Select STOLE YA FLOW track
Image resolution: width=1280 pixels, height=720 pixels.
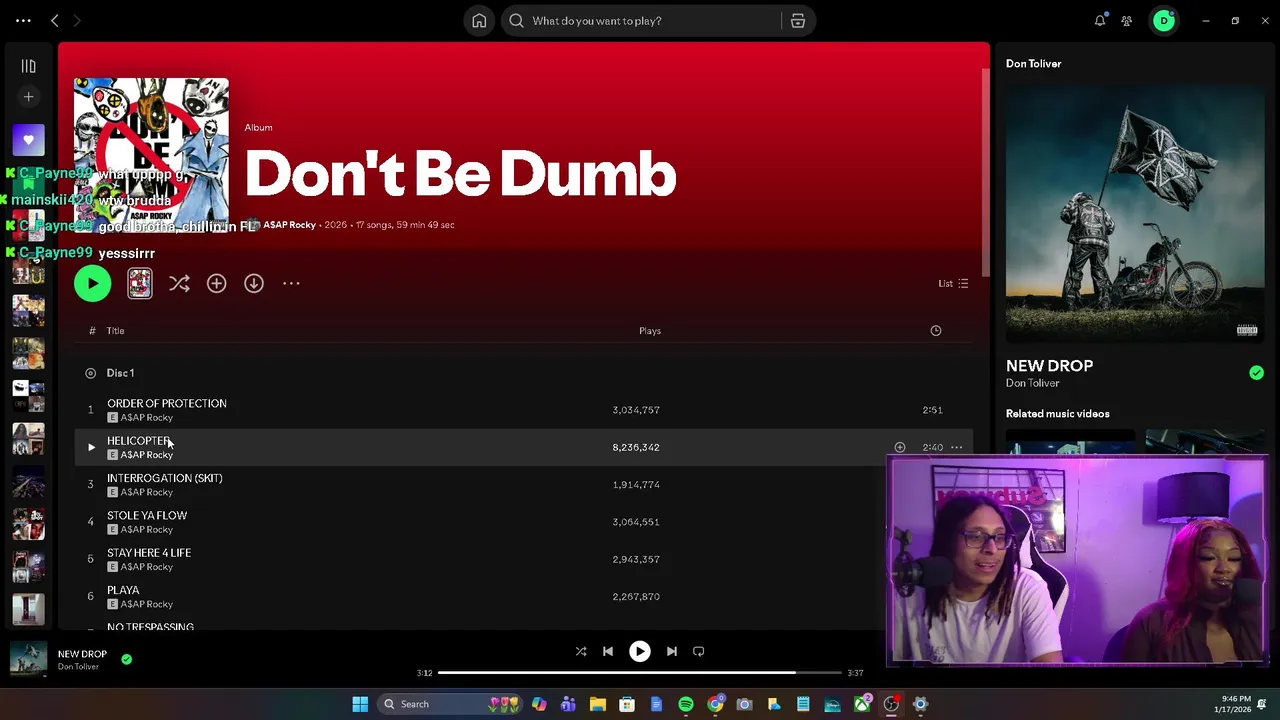tap(147, 515)
